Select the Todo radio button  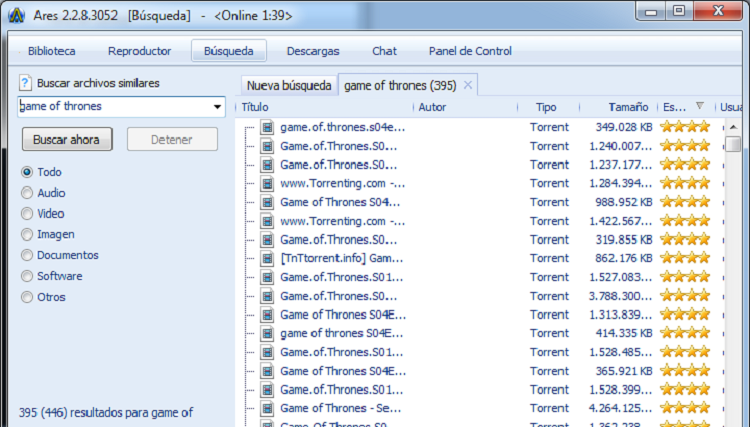27,172
